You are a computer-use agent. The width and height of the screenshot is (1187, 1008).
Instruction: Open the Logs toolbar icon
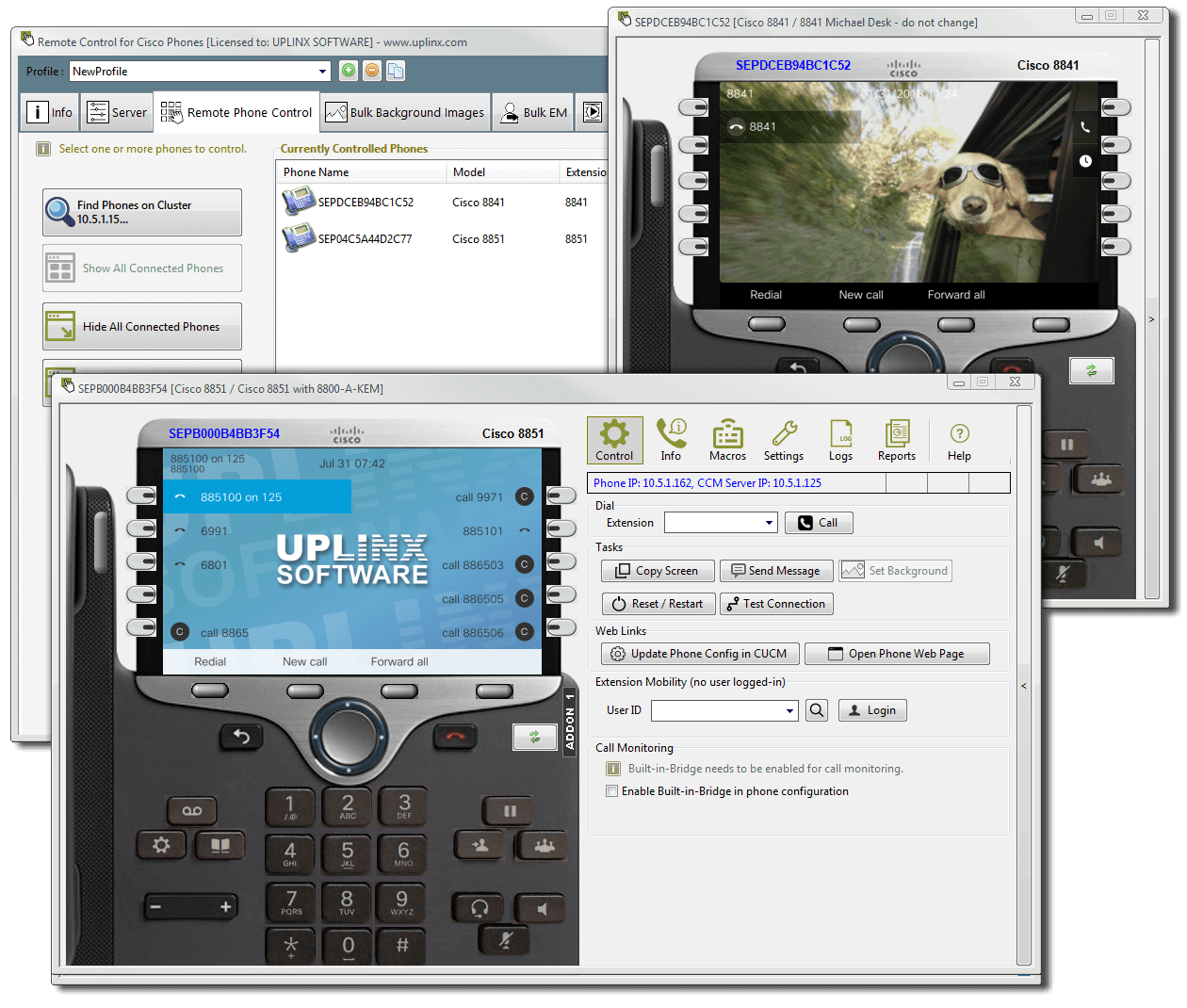[x=840, y=440]
